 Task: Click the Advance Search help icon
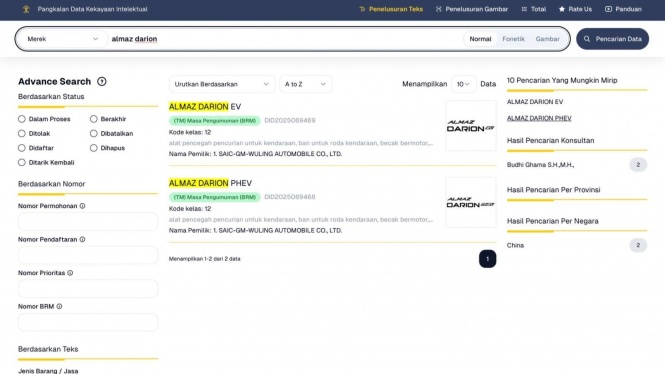pyautogui.click(x=102, y=81)
